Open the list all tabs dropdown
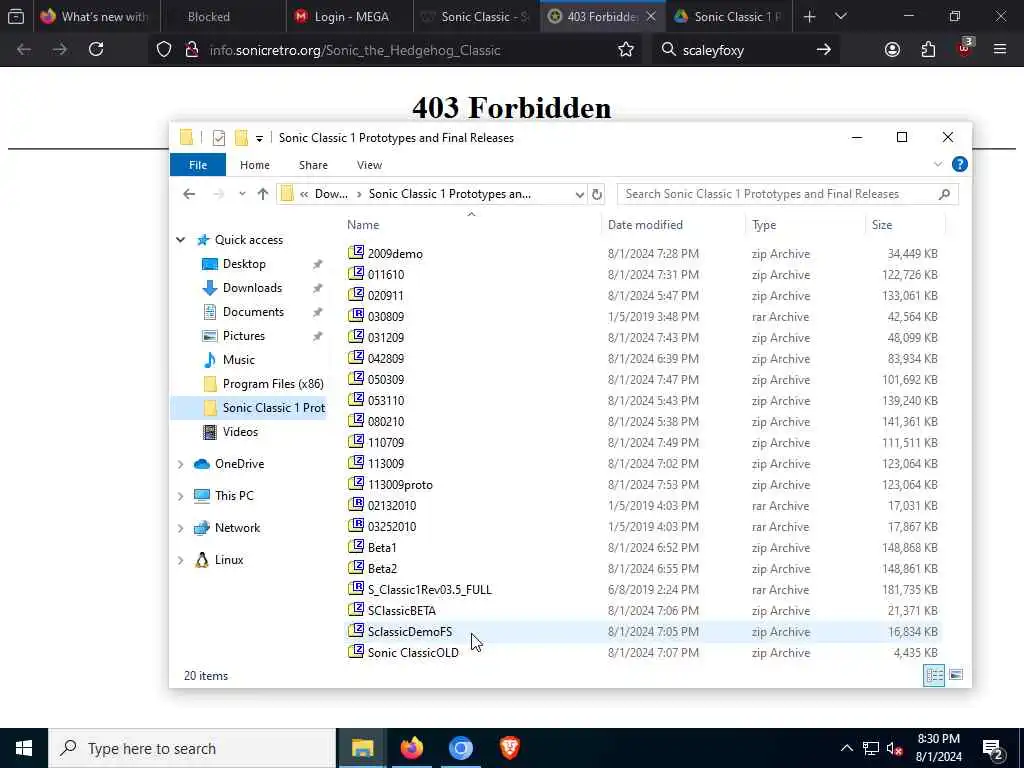Viewport: 1024px width, 768px height. pyautogui.click(x=841, y=17)
